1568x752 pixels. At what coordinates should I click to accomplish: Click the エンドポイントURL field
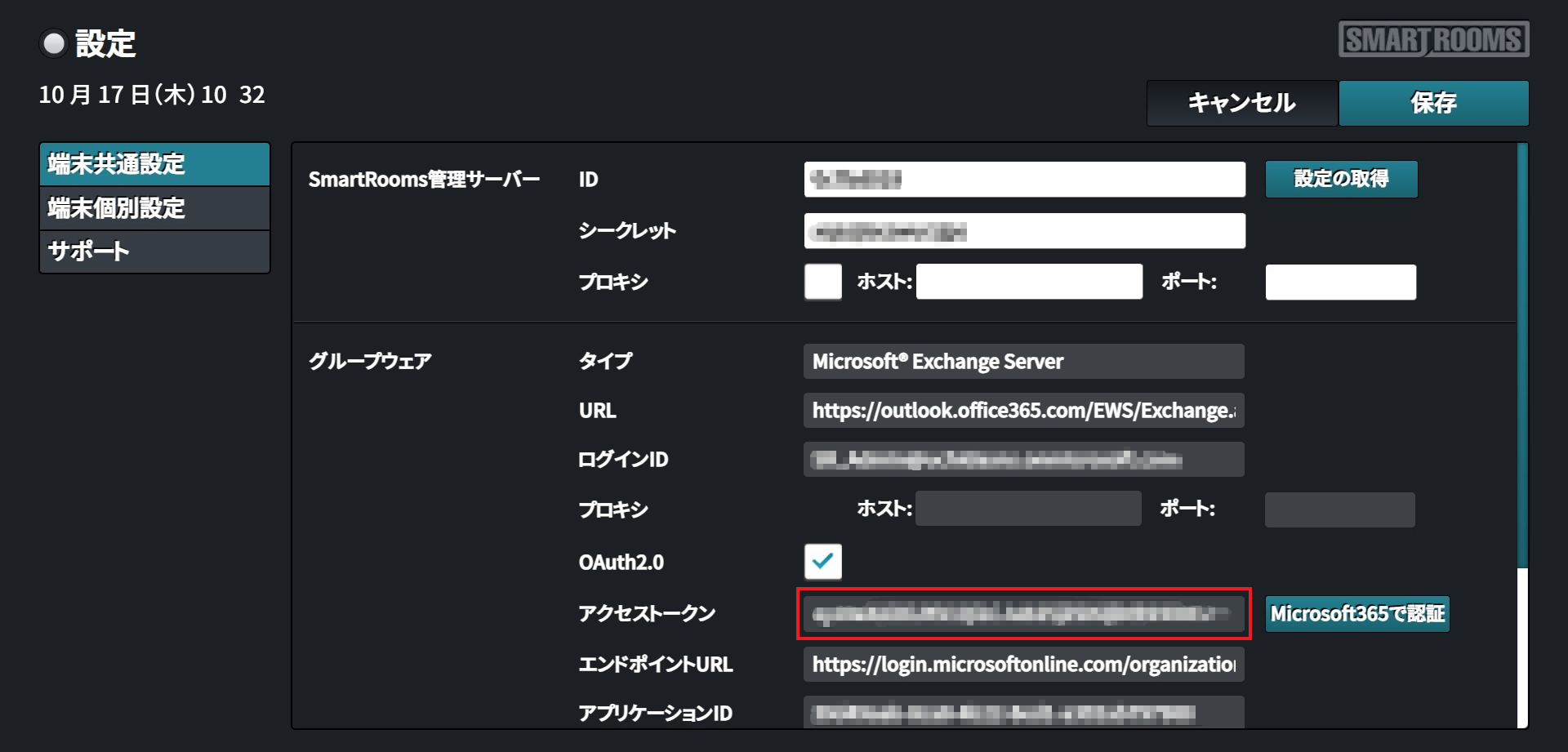point(1023,664)
